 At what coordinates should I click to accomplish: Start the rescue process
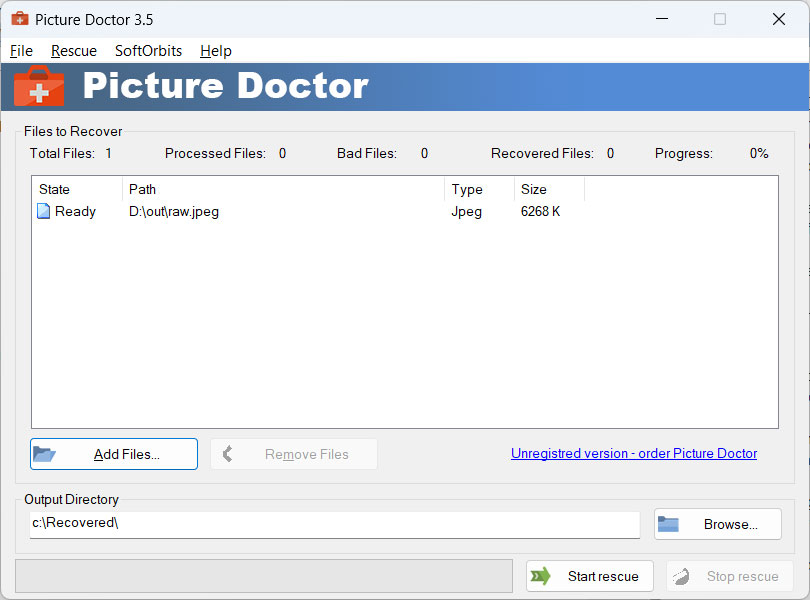(x=589, y=576)
